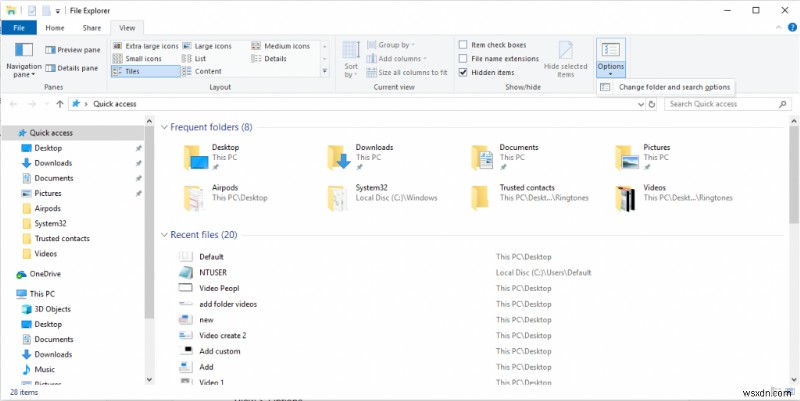The image size is (800, 401).
Task: Open the Navigation pane menu
Action: pyautogui.click(x=23, y=60)
